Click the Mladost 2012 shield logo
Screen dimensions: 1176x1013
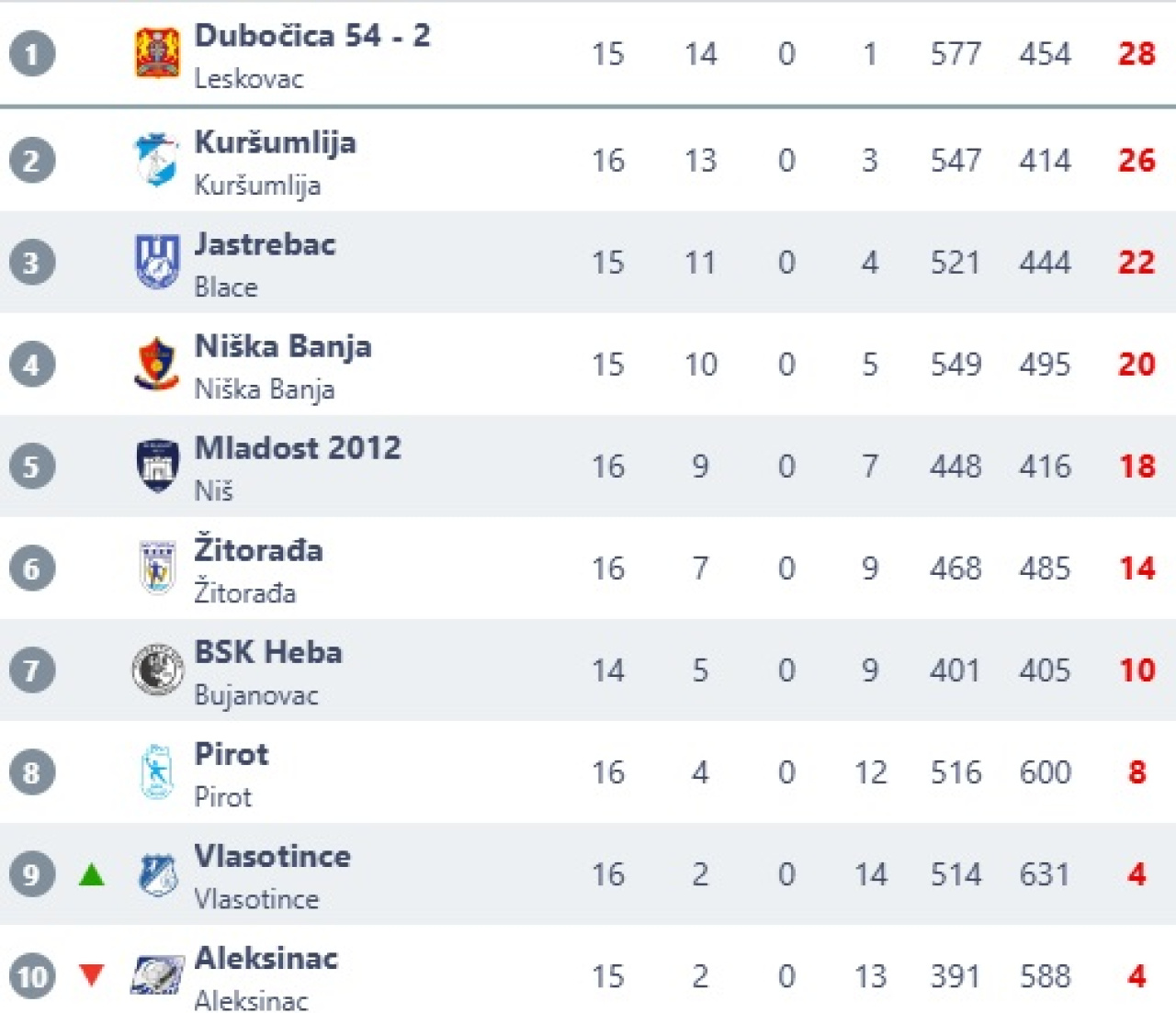157,466
